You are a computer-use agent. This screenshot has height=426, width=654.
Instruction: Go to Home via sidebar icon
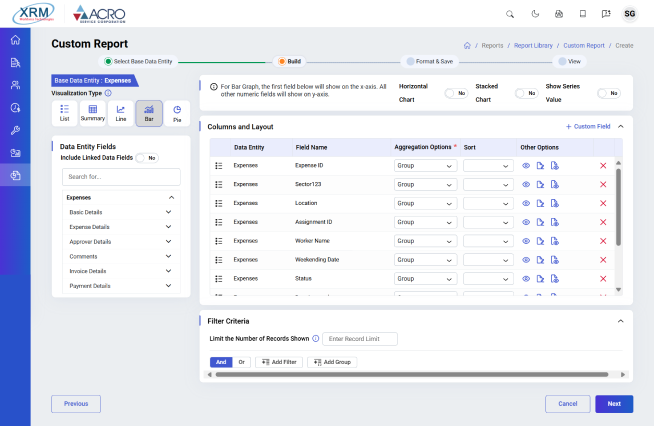[15, 40]
